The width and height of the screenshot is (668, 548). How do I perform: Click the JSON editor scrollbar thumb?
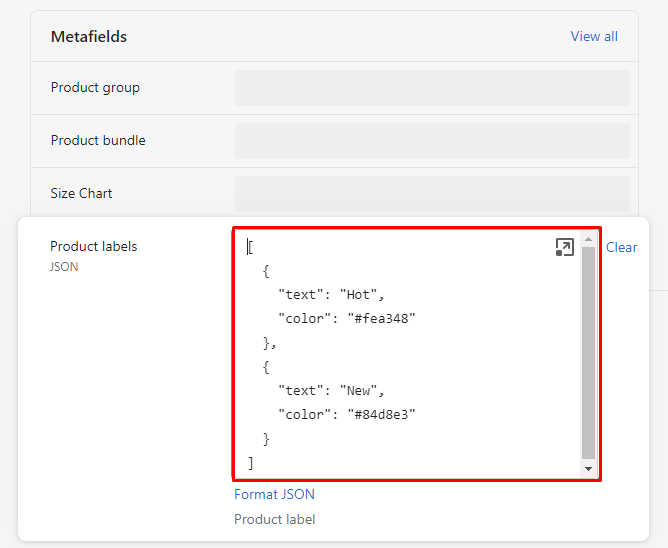click(588, 350)
